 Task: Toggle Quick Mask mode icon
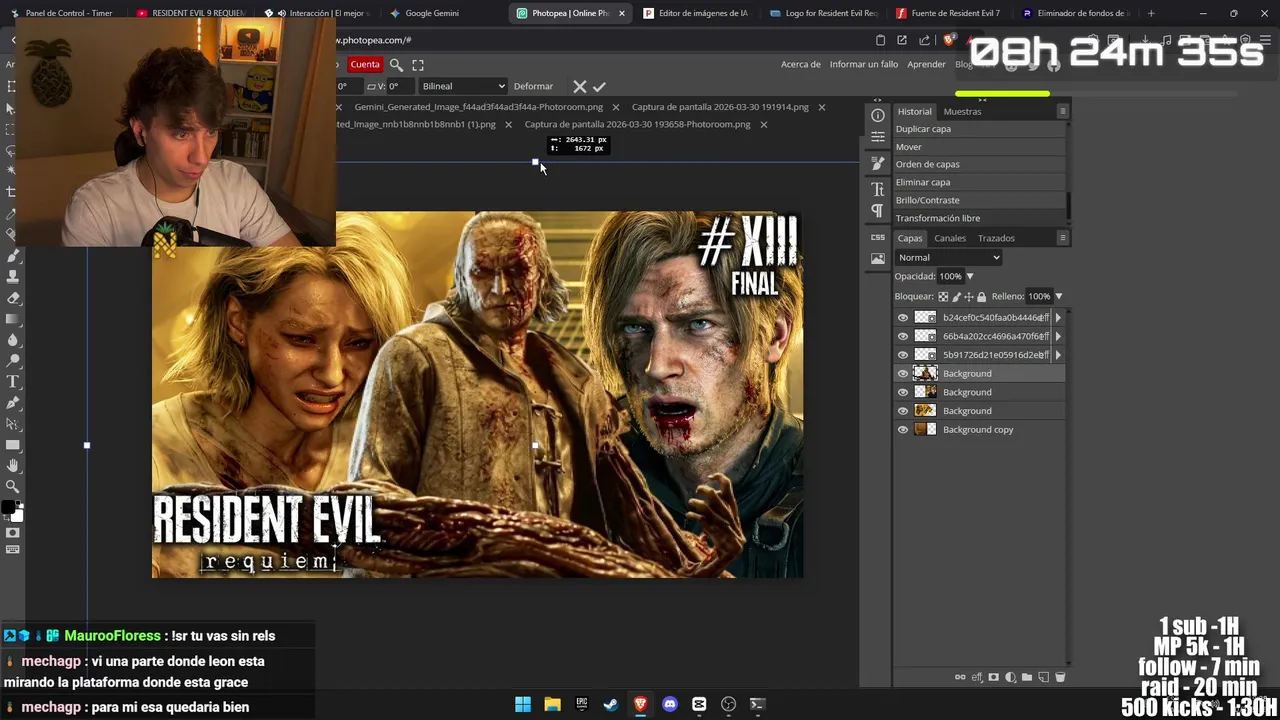[x=12, y=532]
